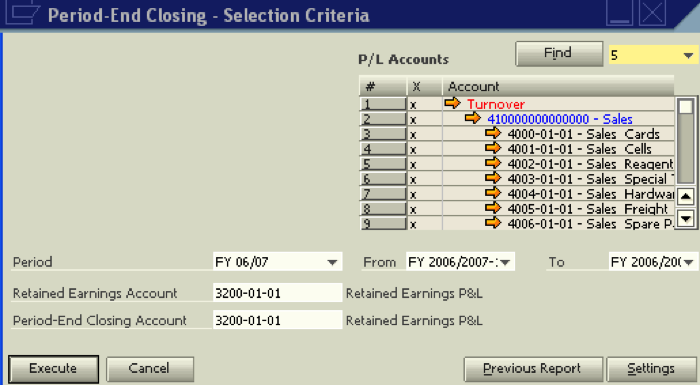Open the level dropdown showing 5
Screen dimensions: 700x385
pos(688,55)
